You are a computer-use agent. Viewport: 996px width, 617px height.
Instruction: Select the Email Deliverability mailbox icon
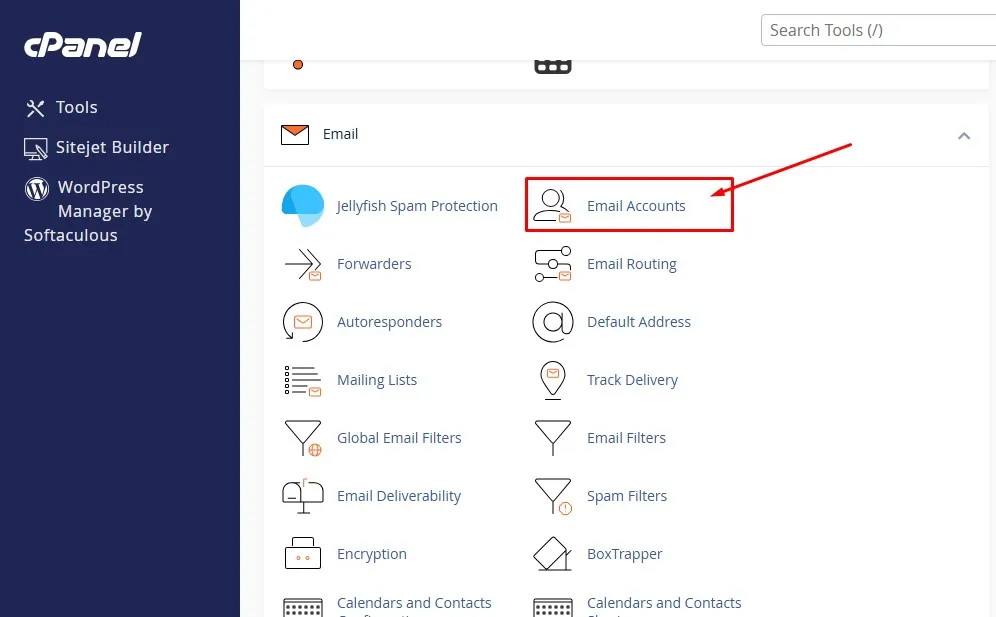(x=303, y=496)
